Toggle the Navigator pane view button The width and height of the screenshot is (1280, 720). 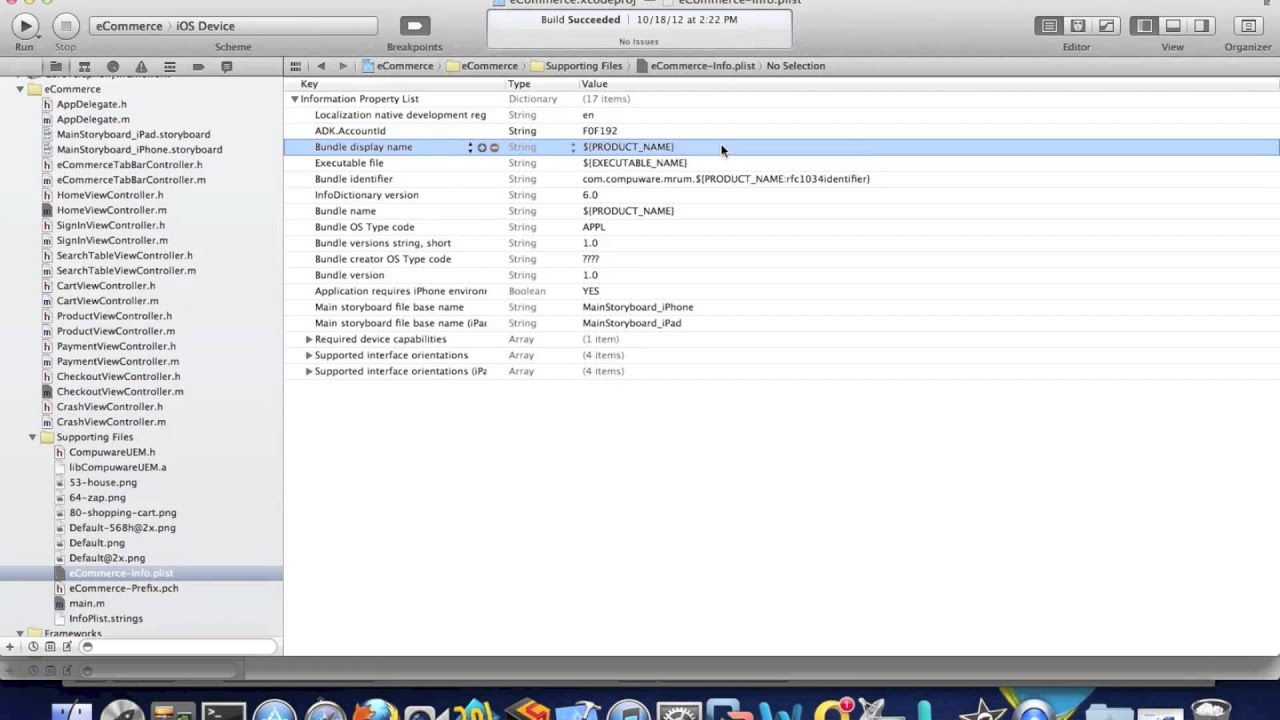tap(1145, 26)
